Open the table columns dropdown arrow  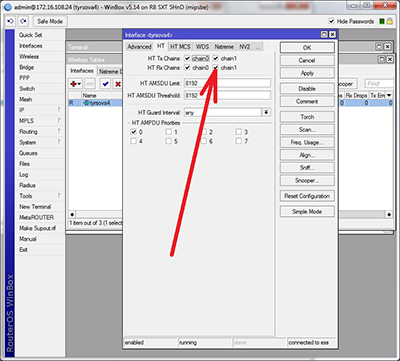389,96
